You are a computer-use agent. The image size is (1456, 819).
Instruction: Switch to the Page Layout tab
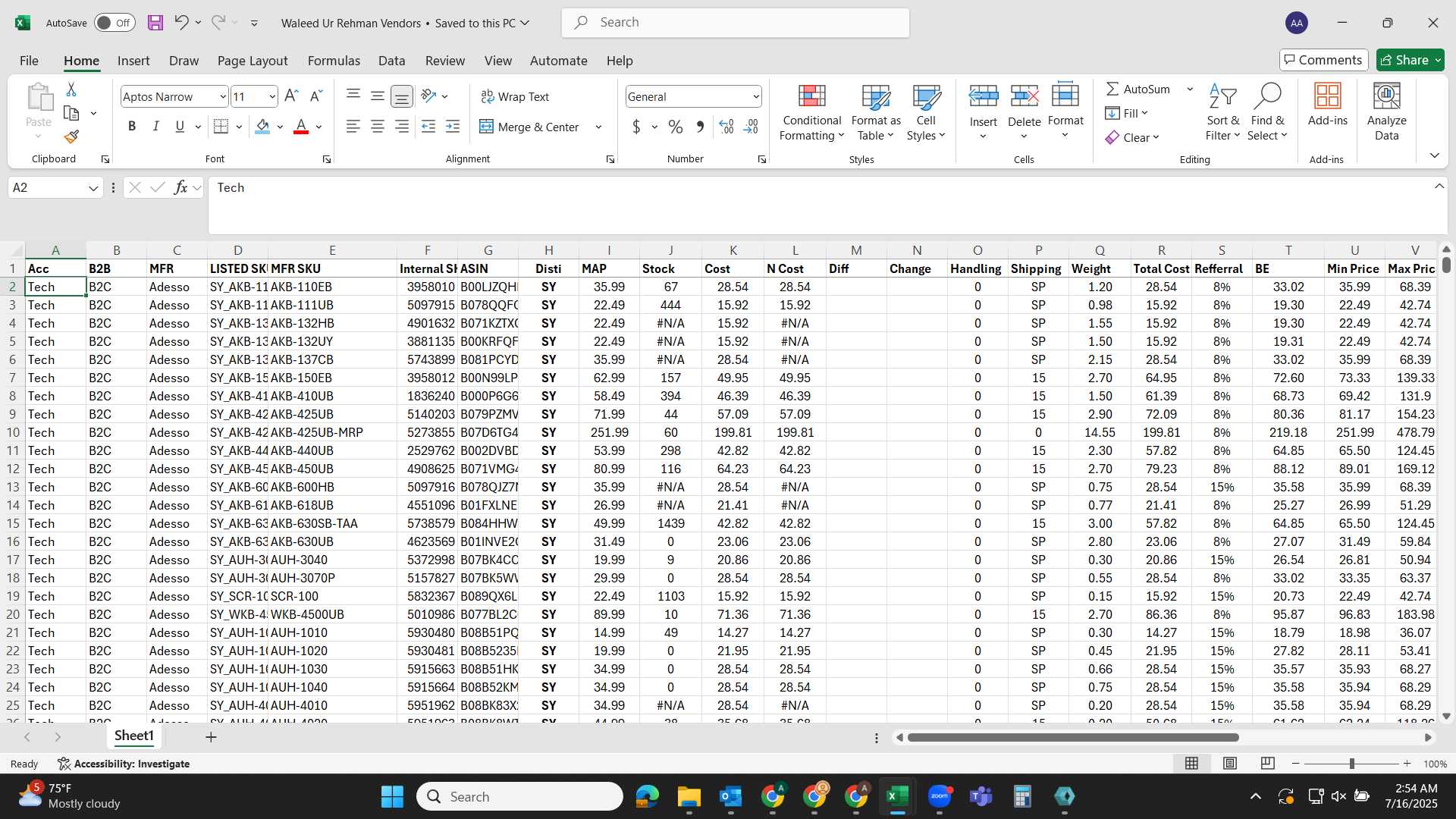pos(253,61)
